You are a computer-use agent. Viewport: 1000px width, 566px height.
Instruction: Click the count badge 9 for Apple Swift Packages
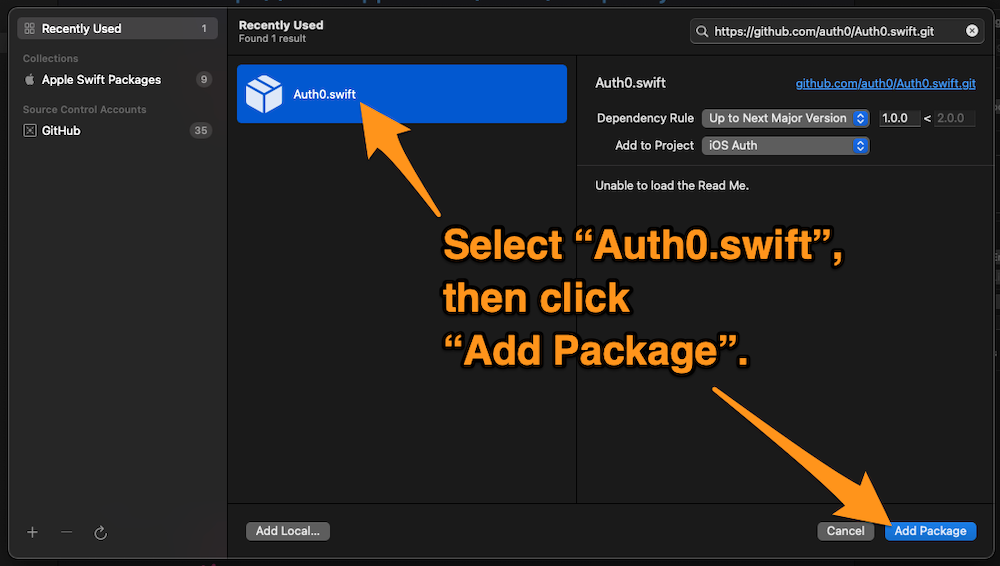coord(204,80)
